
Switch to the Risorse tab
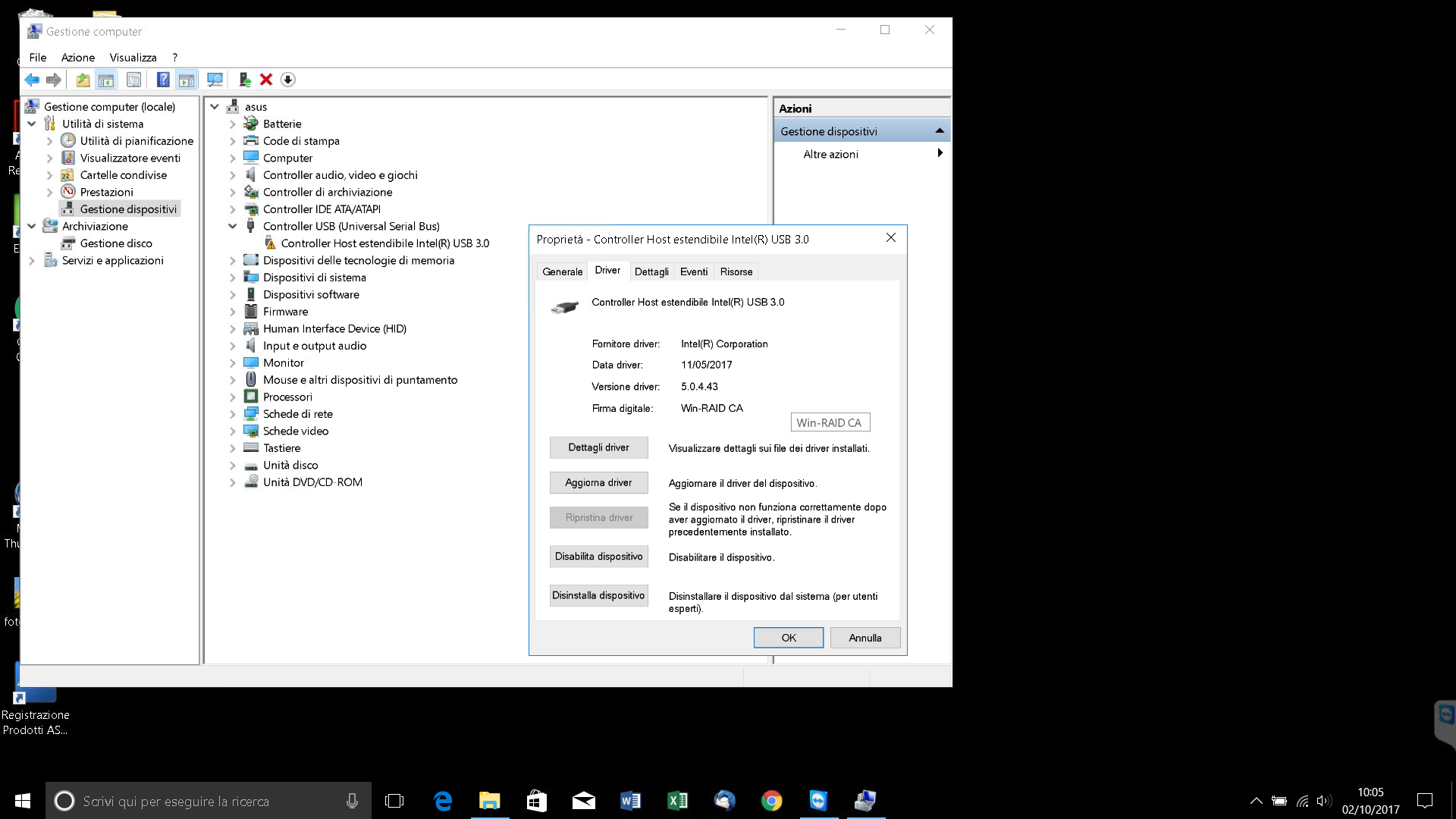click(x=736, y=271)
